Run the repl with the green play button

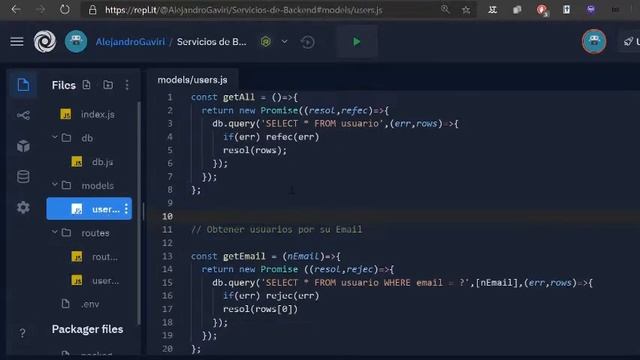click(357, 41)
